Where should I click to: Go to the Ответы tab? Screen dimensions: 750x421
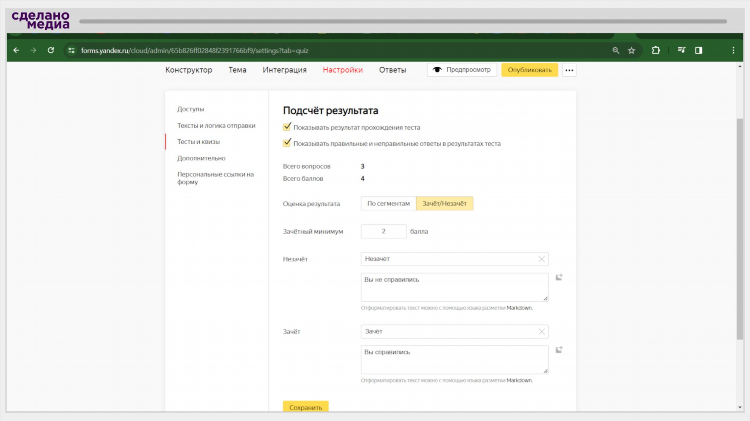[392, 70]
